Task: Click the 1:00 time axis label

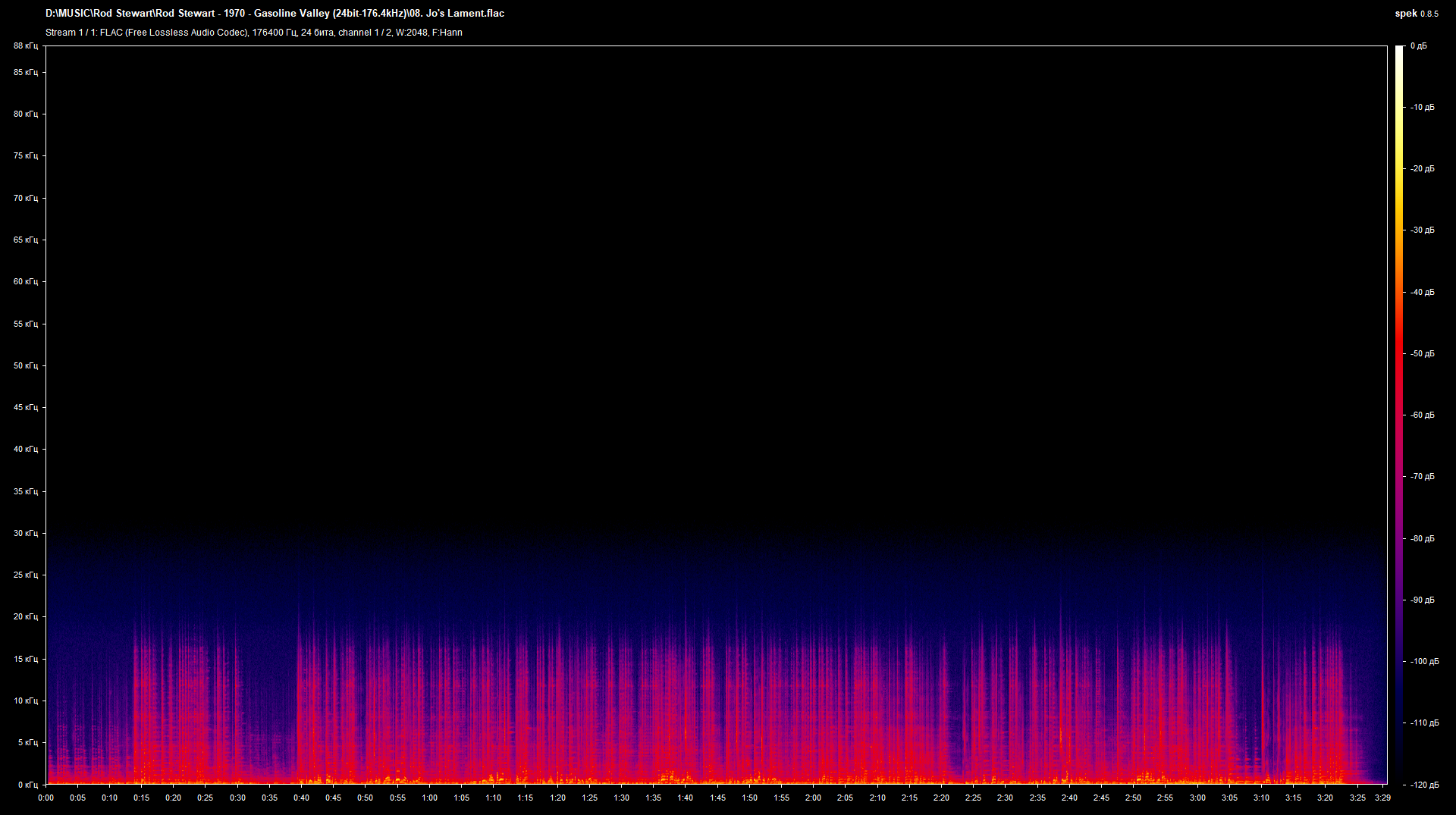Action: 429,798
